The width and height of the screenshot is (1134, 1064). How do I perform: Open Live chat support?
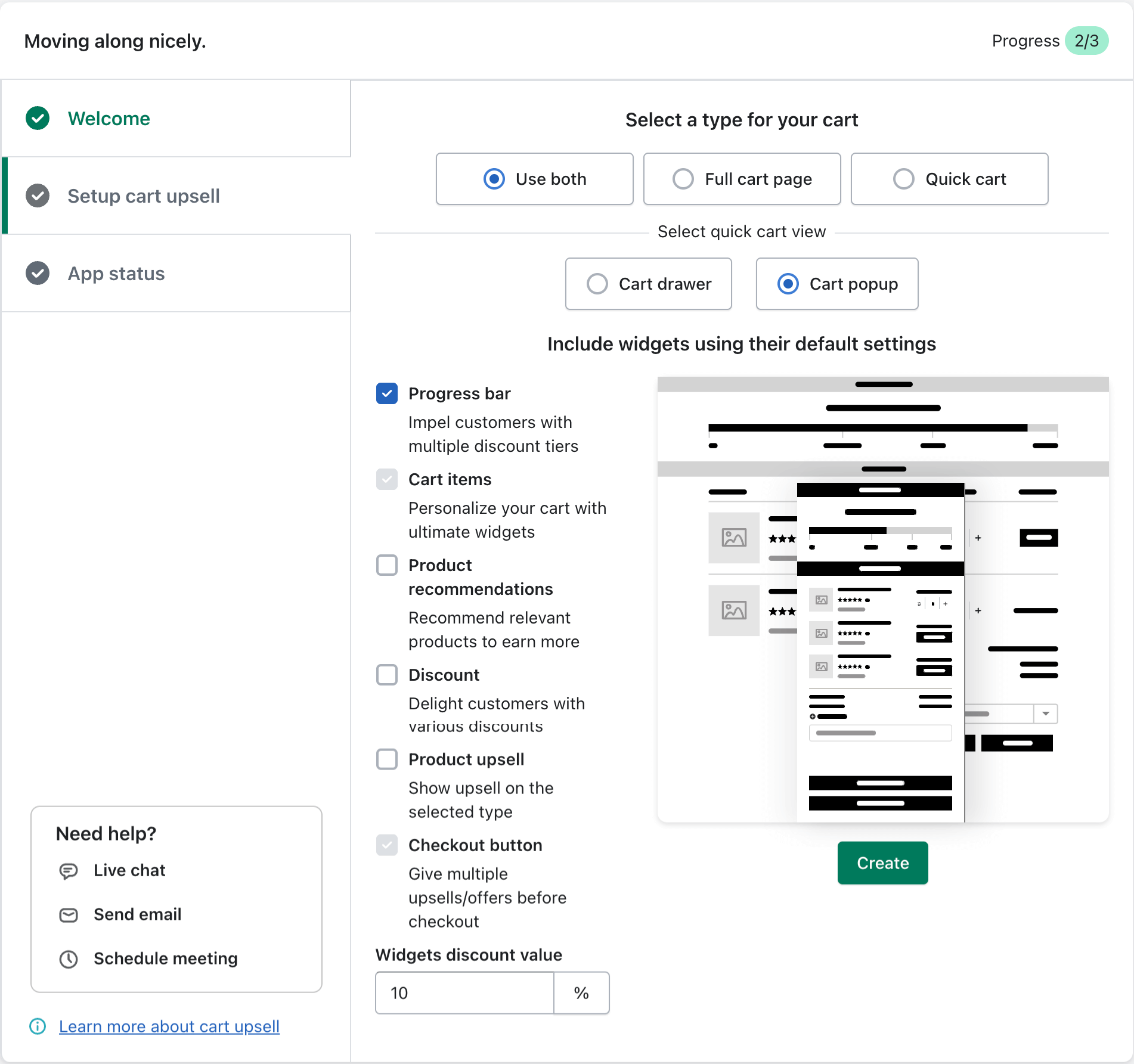tap(129, 871)
